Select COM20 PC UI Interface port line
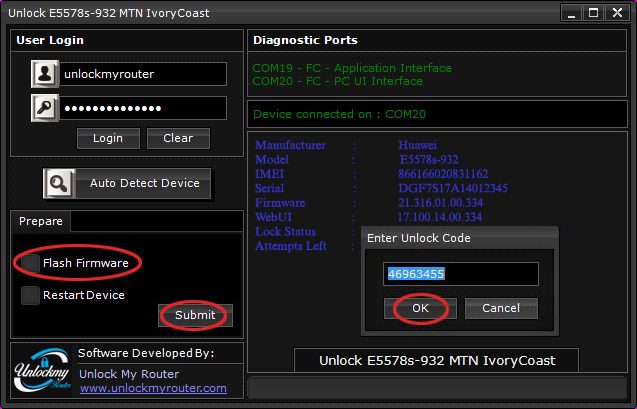Image resolution: width=637 pixels, height=409 pixels. (337, 81)
